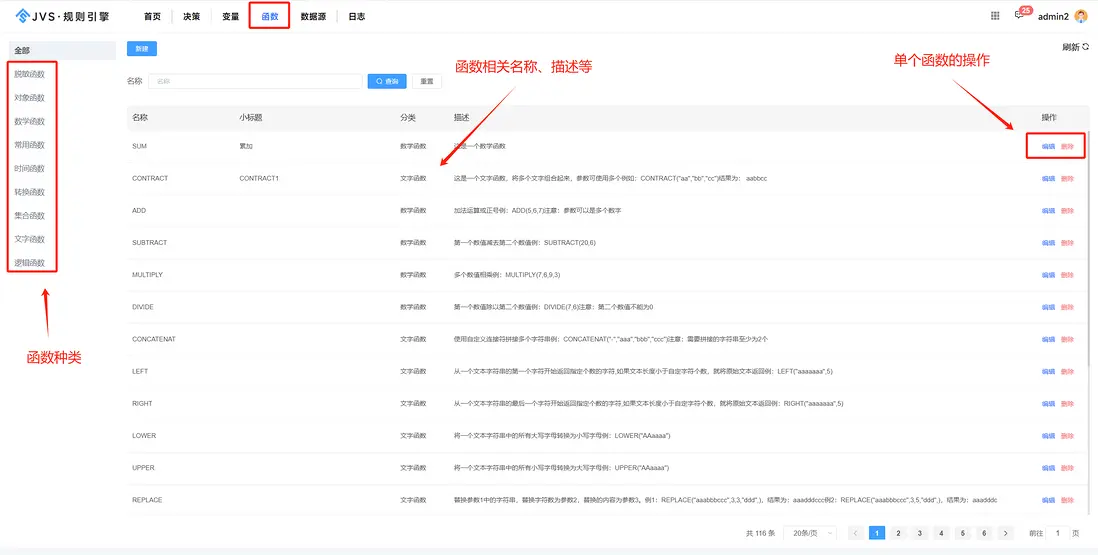This screenshot has height=555, width=1098.
Task: Open the messages icon with badge 25
Action: pyautogui.click(x=1019, y=15)
